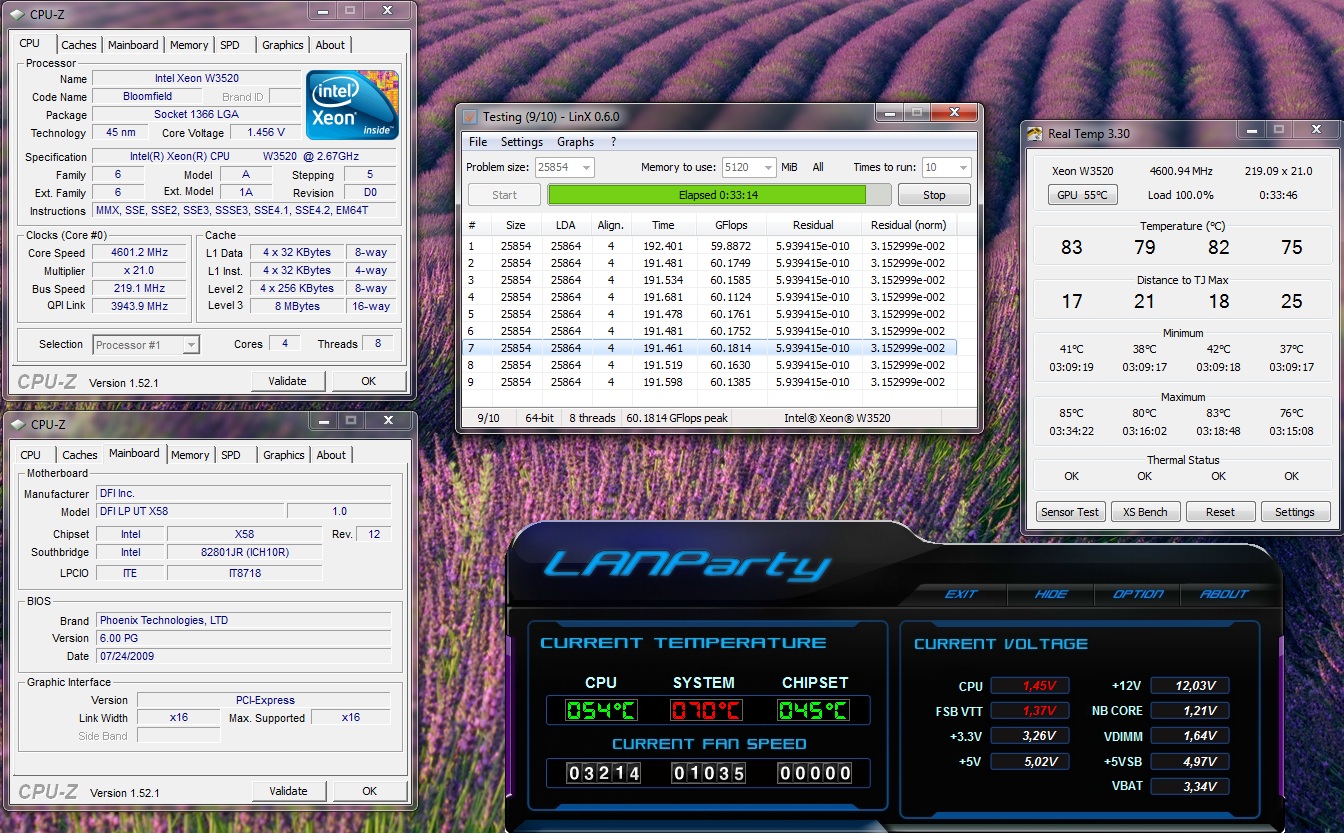The image size is (1344, 833).
Task: Stop the LinX stress test
Action: (934, 195)
